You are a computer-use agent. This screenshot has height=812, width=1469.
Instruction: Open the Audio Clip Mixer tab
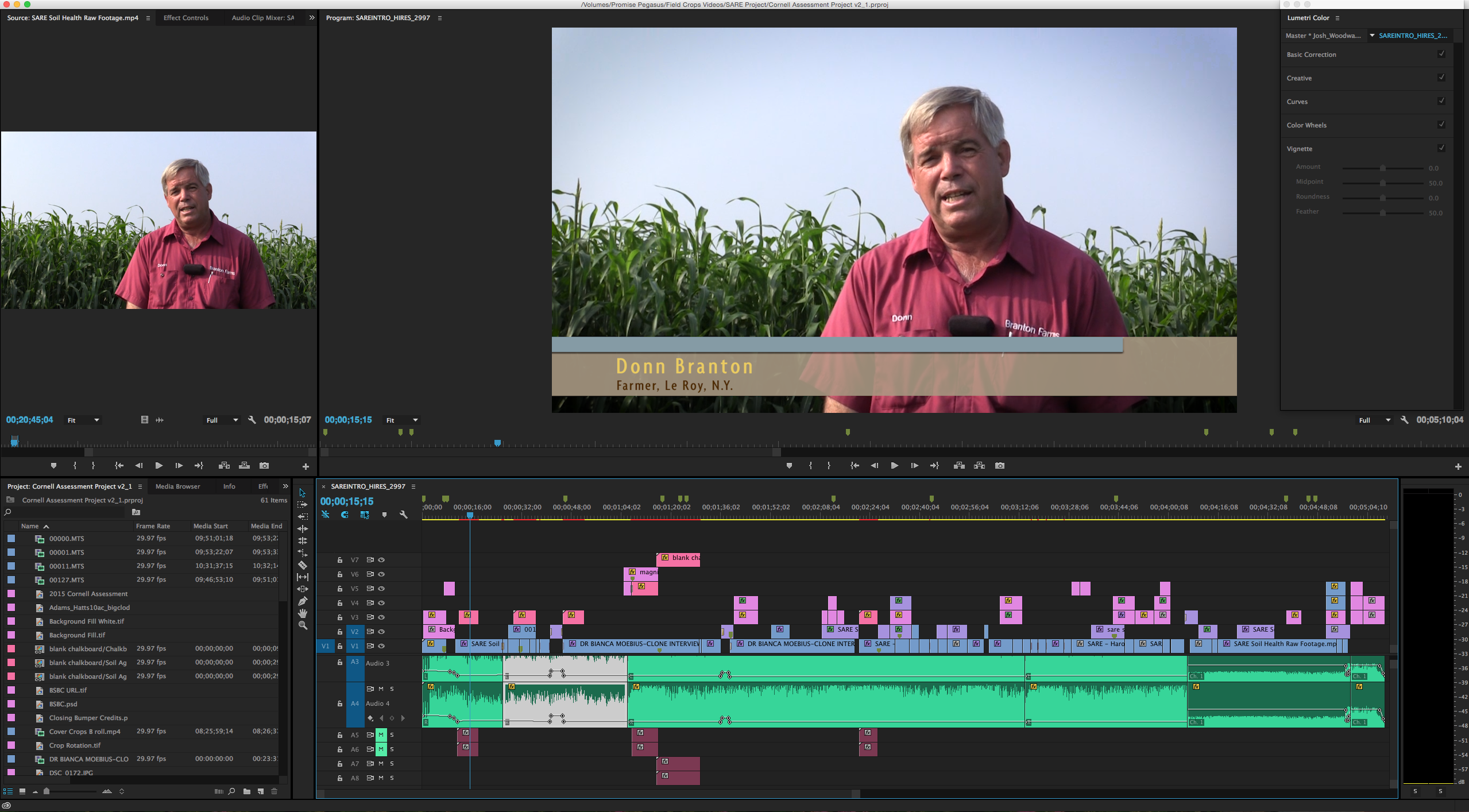pos(263,18)
